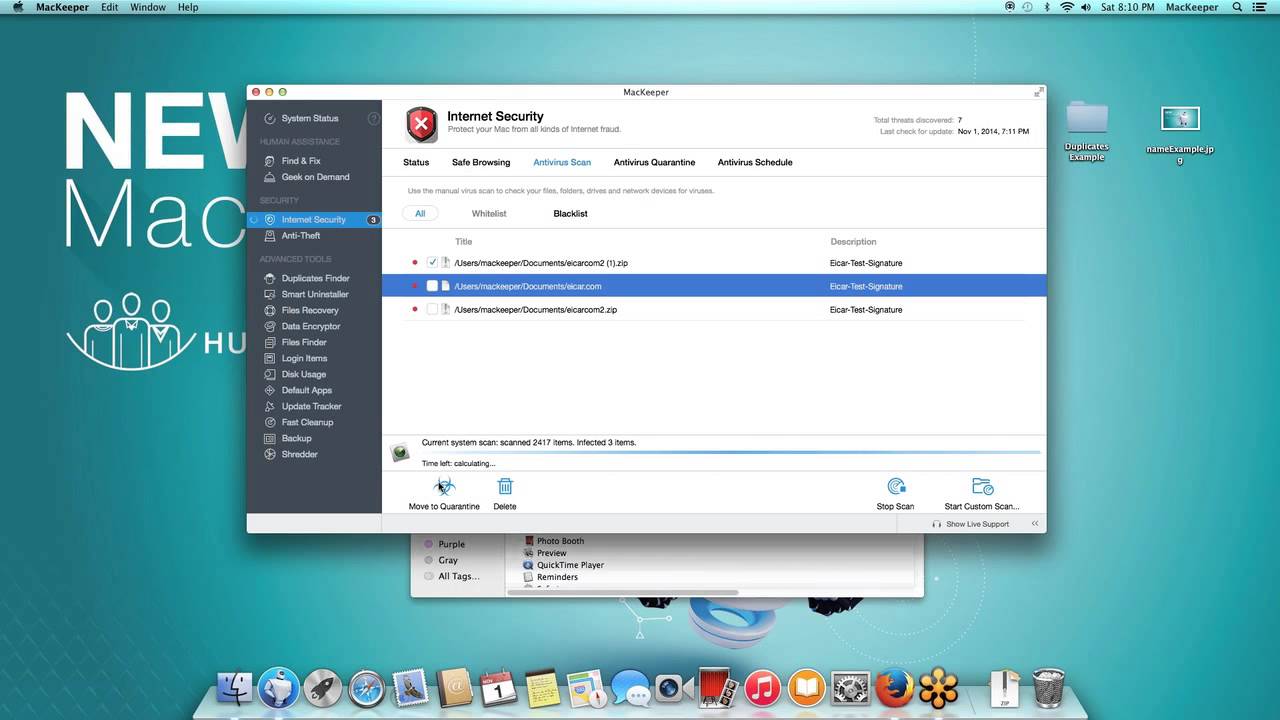Select the All filter
This screenshot has width=1280, height=720.
[420, 214]
